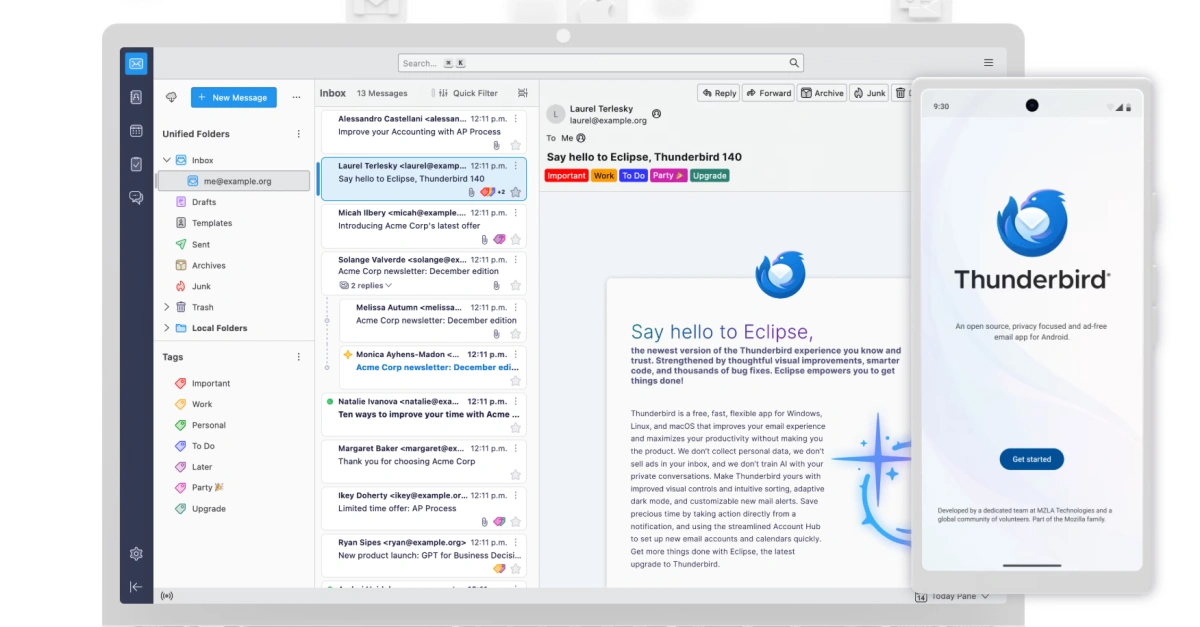Image resolution: width=1200 pixels, height=627 pixels.
Task: Open the menu for Micah Ilbery's message
Action: [516, 213]
